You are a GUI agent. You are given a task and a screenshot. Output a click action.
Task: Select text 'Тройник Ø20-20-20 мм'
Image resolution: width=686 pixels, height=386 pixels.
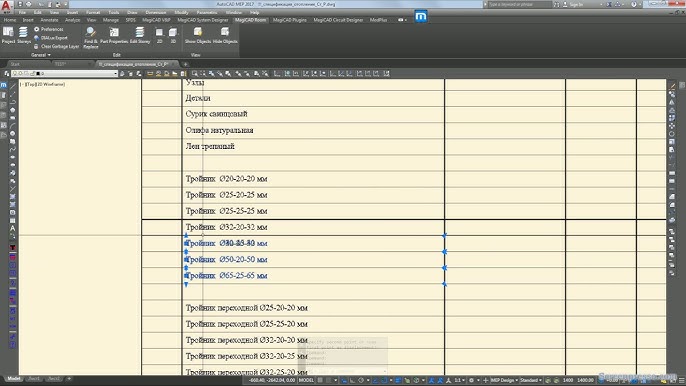(x=226, y=179)
